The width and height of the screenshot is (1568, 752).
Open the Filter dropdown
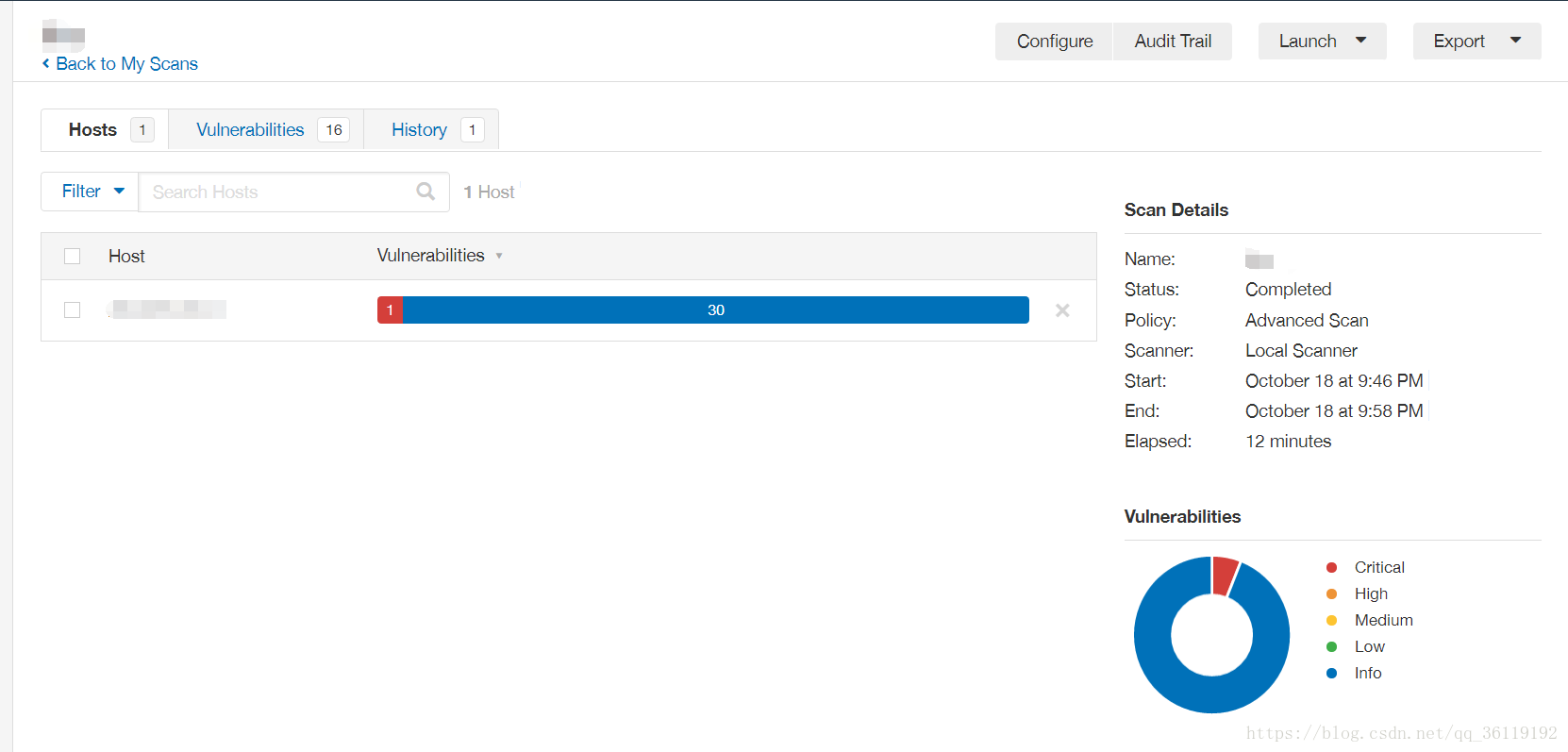(91, 192)
